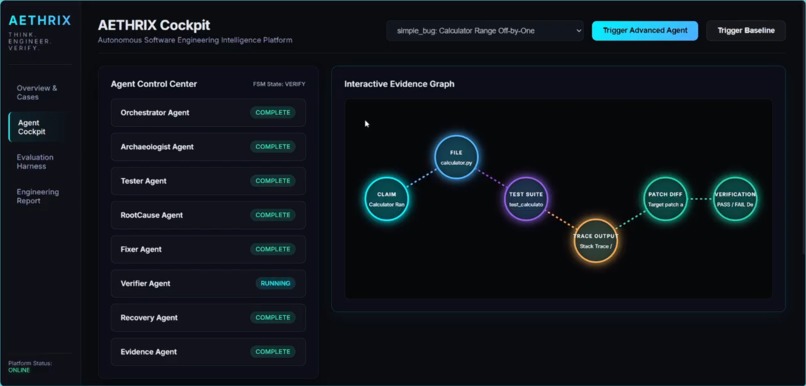Image resolution: width=806 pixels, height=386 pixels.
Task: Open the Orchestrator Agent row
Action: pyautogui.click(x=208, y=113)
